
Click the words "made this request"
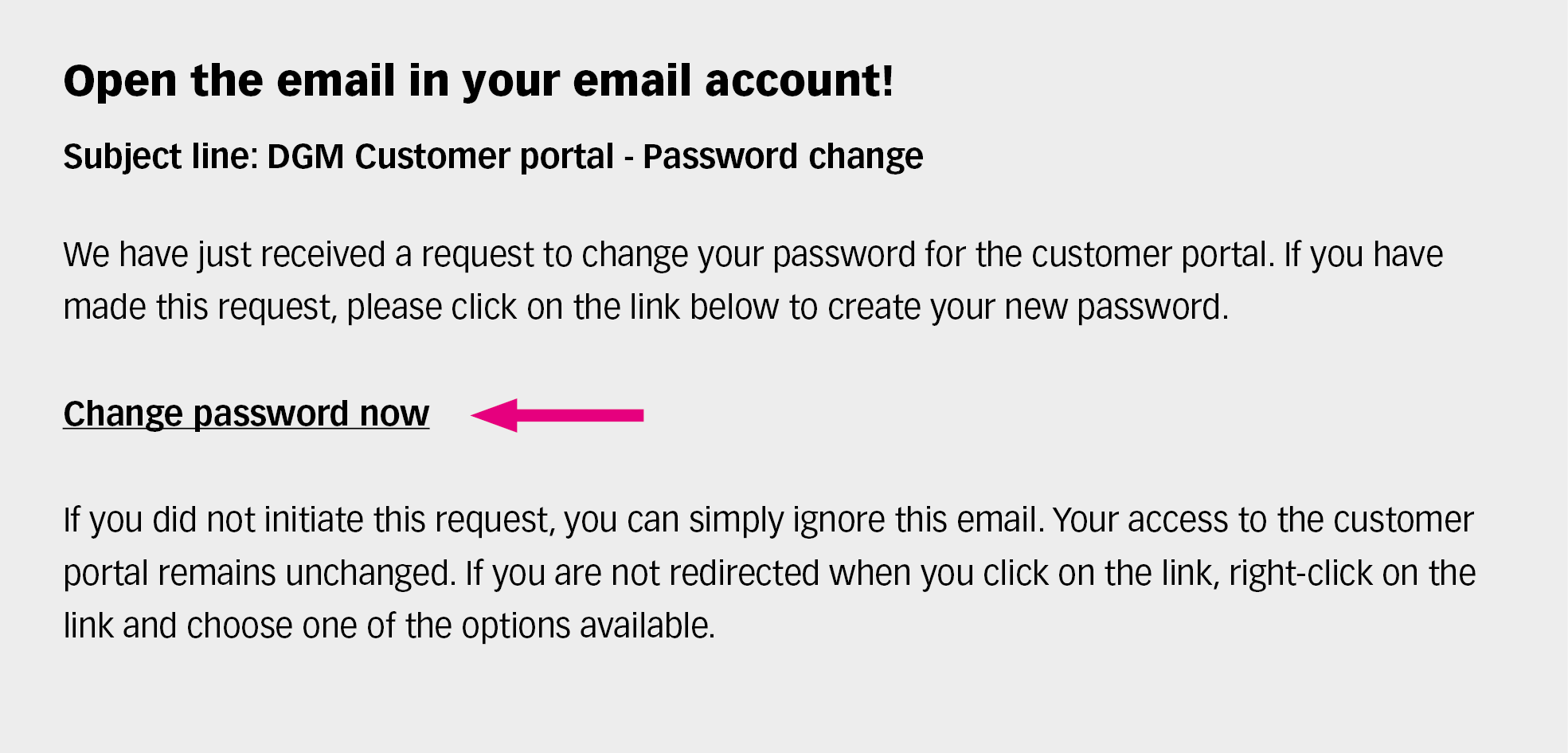tap(197, 308)
